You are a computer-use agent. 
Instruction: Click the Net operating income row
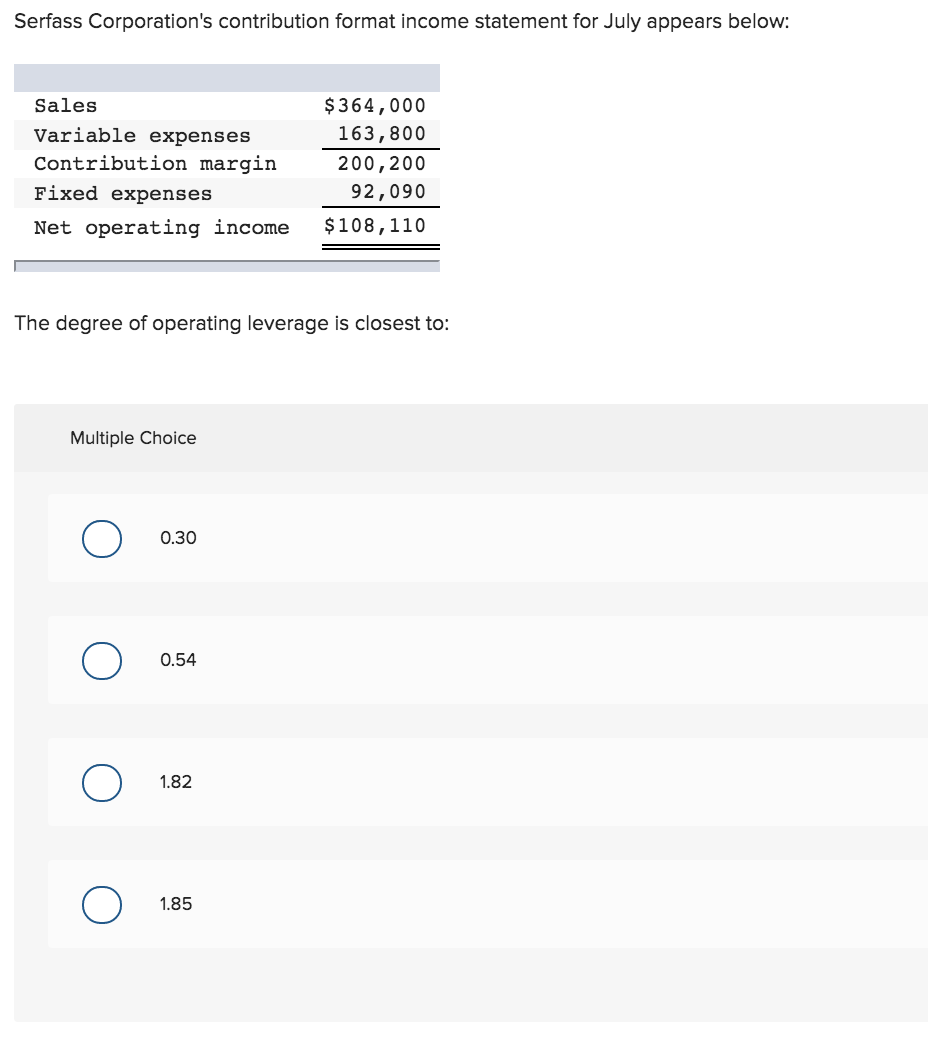point(162,227)
